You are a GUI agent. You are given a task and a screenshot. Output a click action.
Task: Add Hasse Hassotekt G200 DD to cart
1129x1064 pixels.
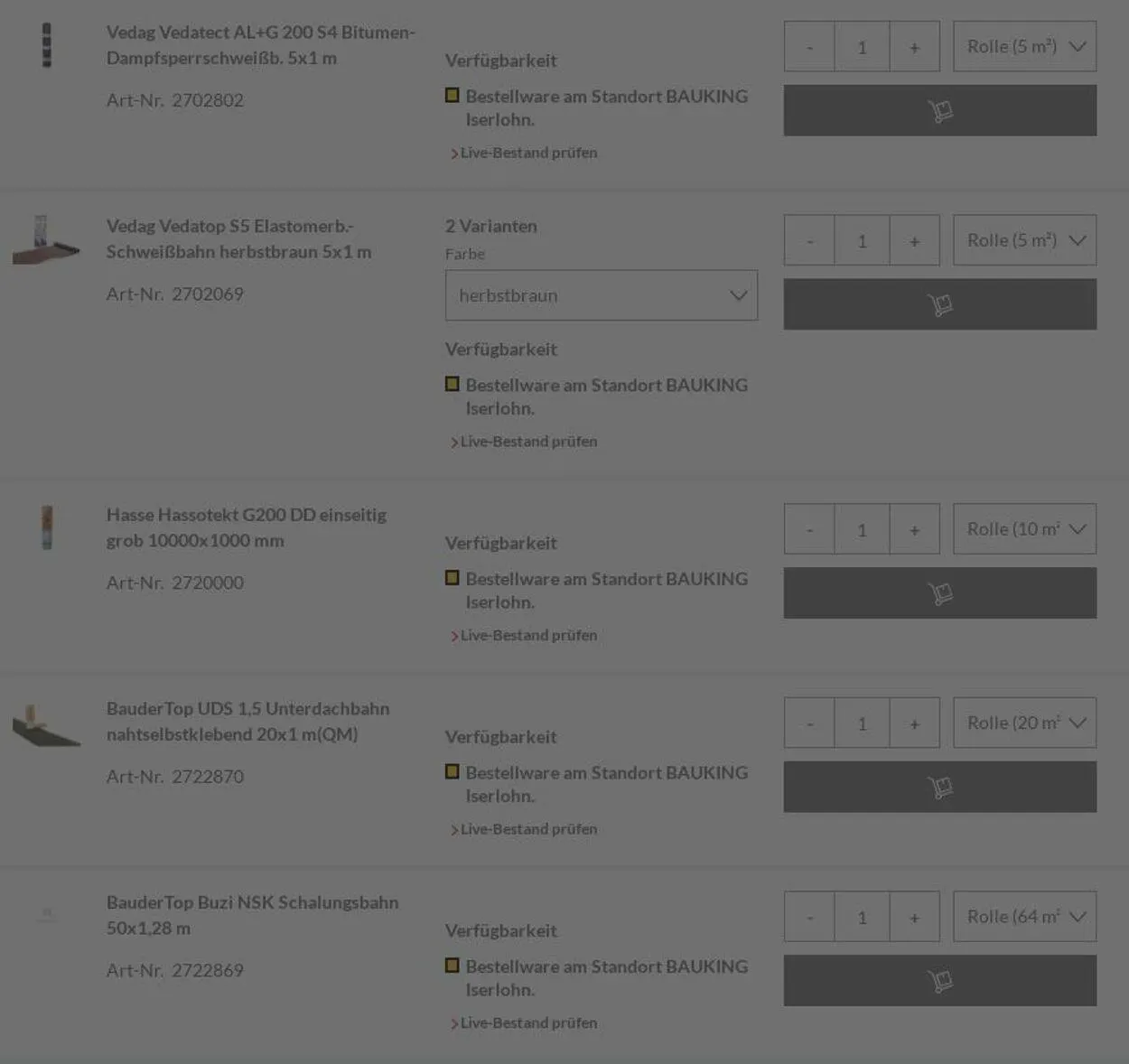click(939, 593)
